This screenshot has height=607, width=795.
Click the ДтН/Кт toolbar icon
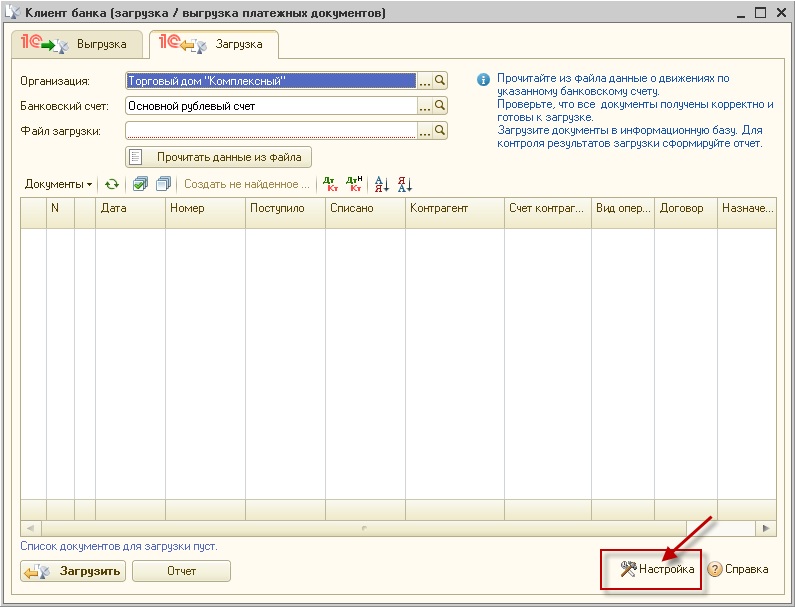click(x=354, y=184)
